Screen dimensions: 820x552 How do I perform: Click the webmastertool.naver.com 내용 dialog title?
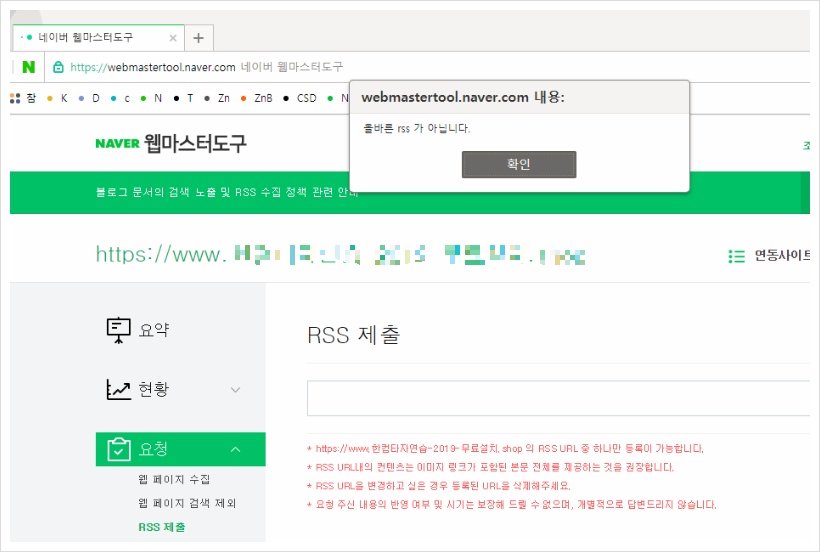[463, 97]
